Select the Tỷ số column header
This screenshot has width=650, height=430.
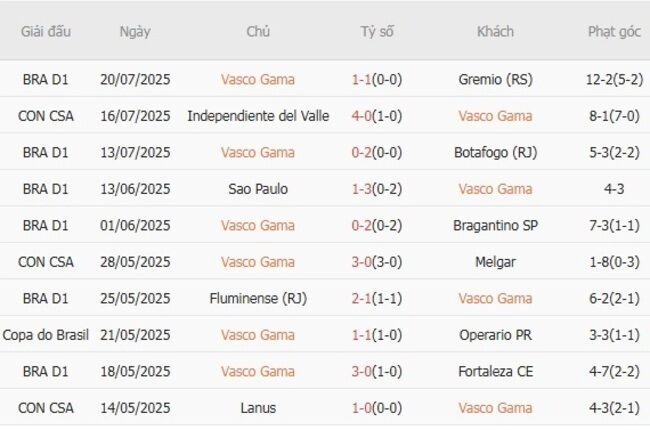[x=377, y=32]
